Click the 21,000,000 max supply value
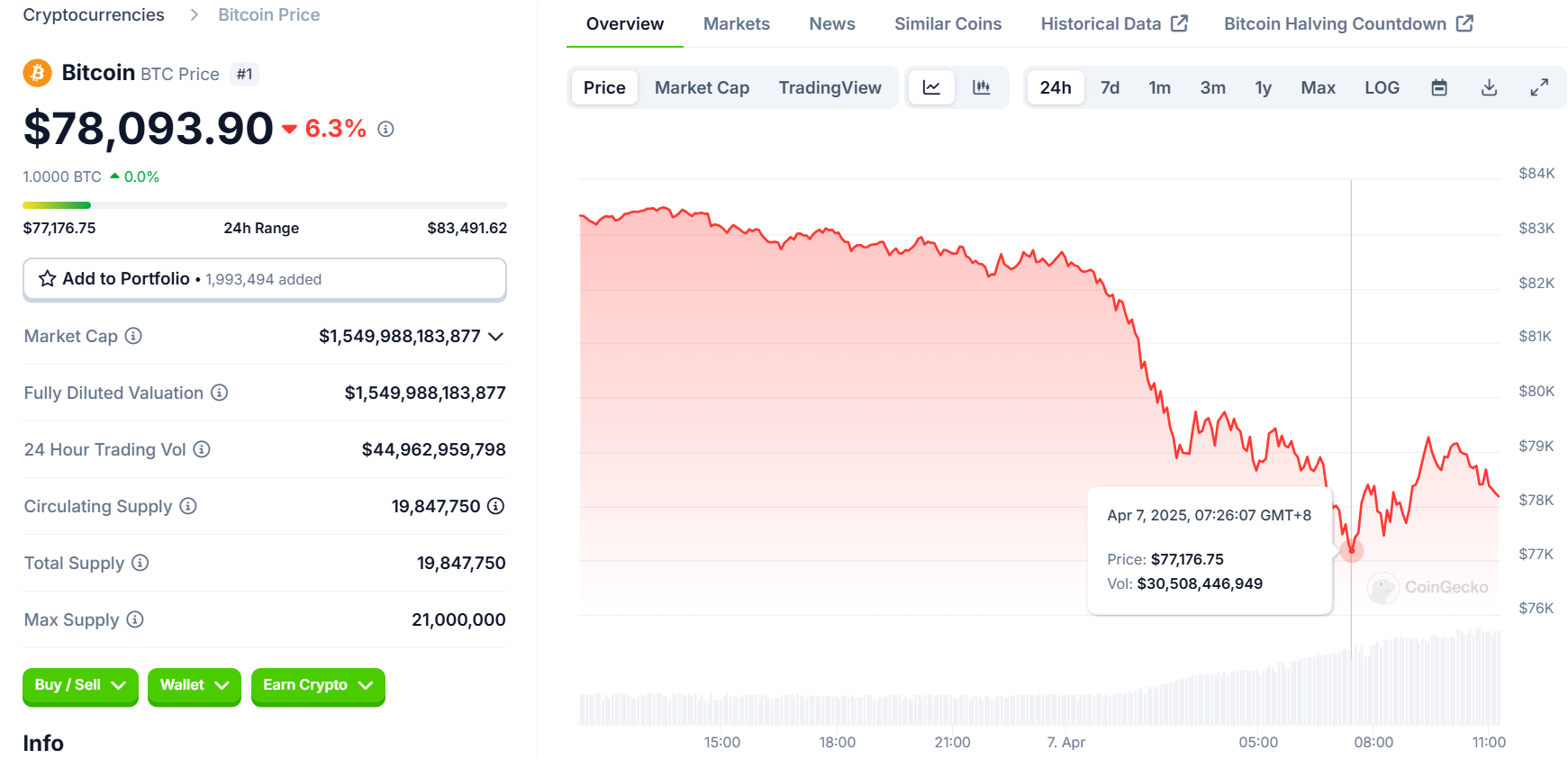The image size is (1568, 759). (x=458, y=619)
